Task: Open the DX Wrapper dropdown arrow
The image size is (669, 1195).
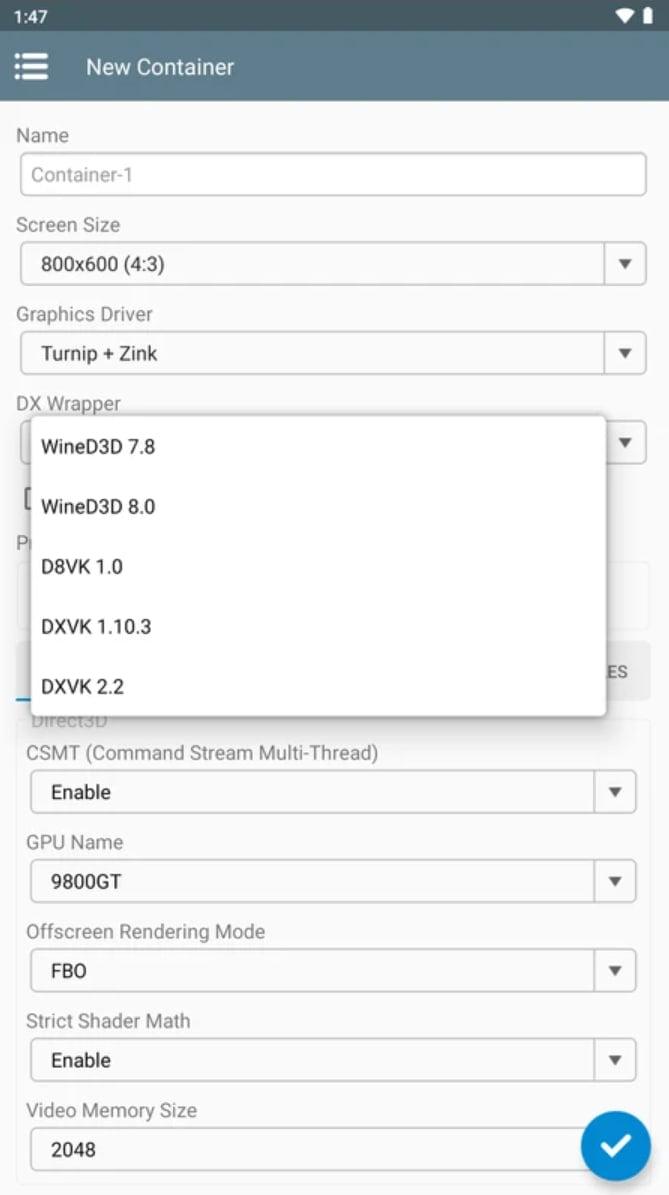Action: 623,442
